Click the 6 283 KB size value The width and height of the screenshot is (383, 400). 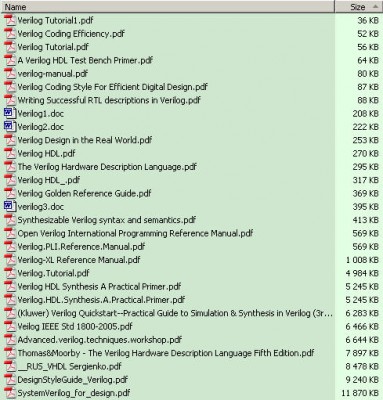point(362,313)
